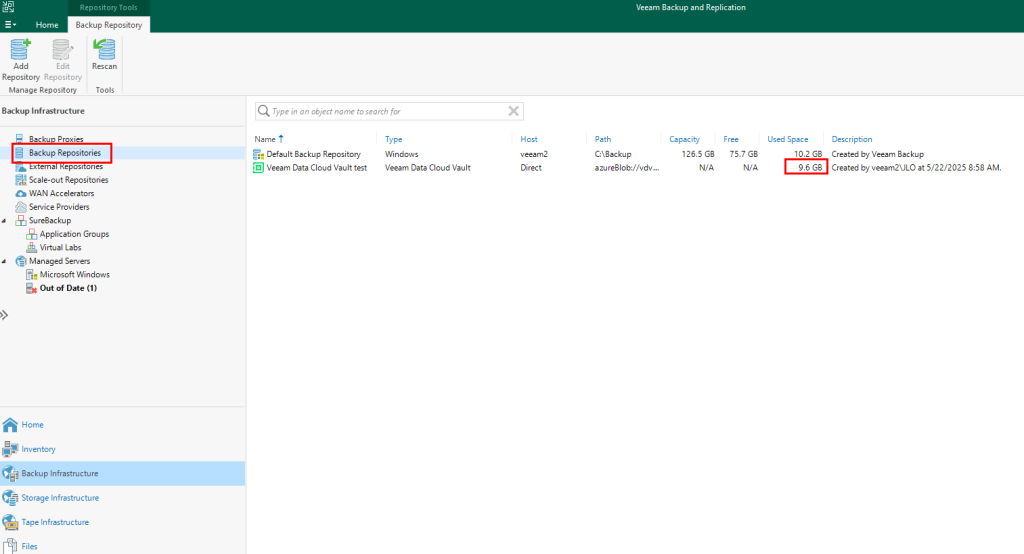The image size is (1024, 554).
Task: Click the Files navigation icon
Action: [10, 546]
